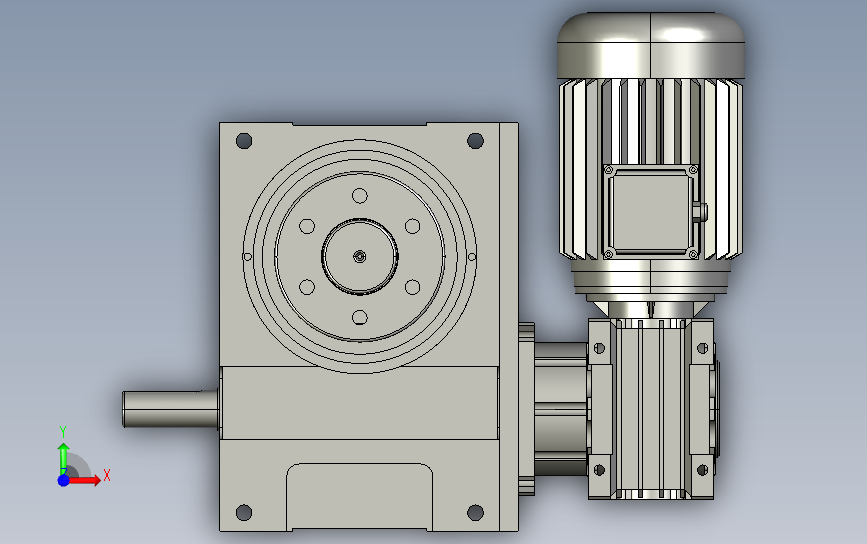
Task: Select the top bolt hole of the output flange
Action: (359, 196)
